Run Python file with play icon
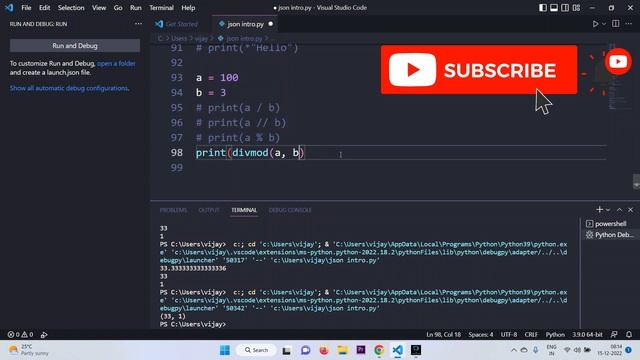The width and height of the screenshot is (640, 360). 595,24
